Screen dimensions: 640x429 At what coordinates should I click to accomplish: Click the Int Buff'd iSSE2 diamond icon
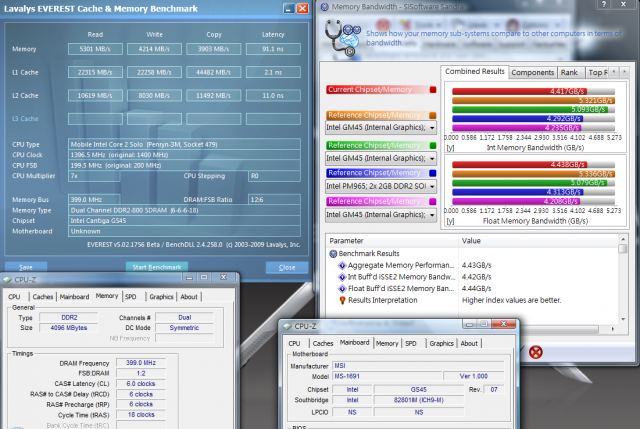pos(342,277)
